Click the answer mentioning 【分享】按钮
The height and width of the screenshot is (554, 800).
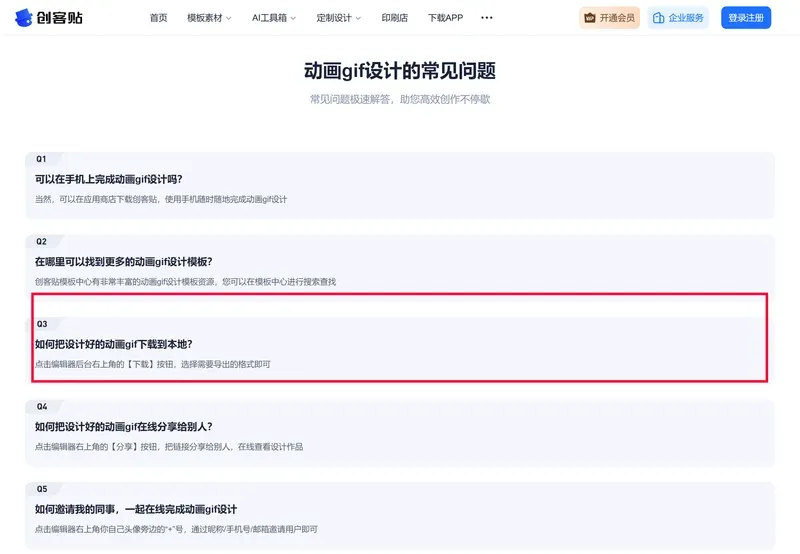click(169, 447)
